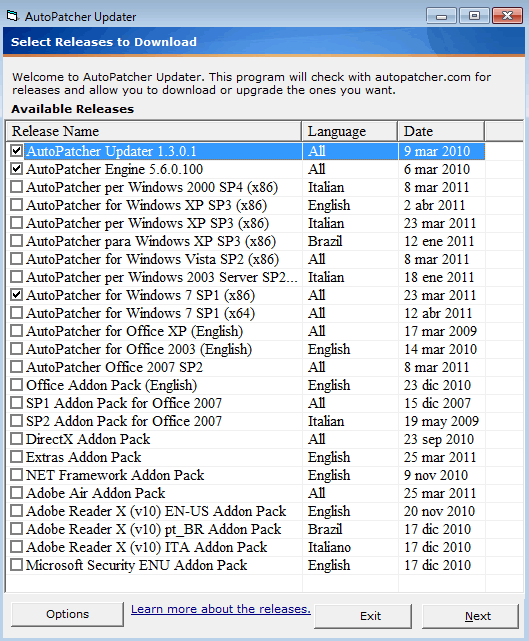The width and height of the screenshot is (529, 641).
Task: Select Adobe Air Addon Pack row name
Action: [x=96, y=493]
